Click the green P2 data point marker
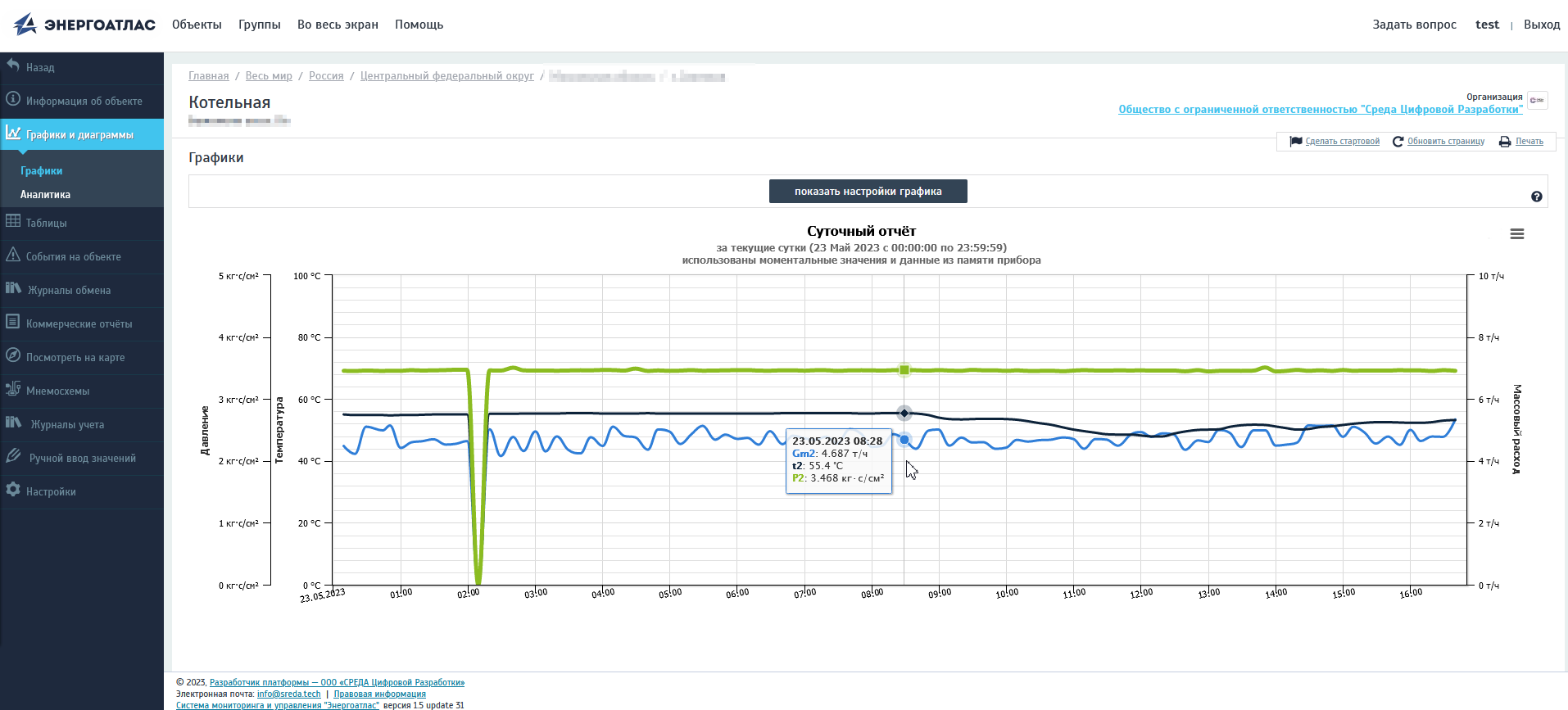Viewport: 1568px width, 710px height. 904,370
